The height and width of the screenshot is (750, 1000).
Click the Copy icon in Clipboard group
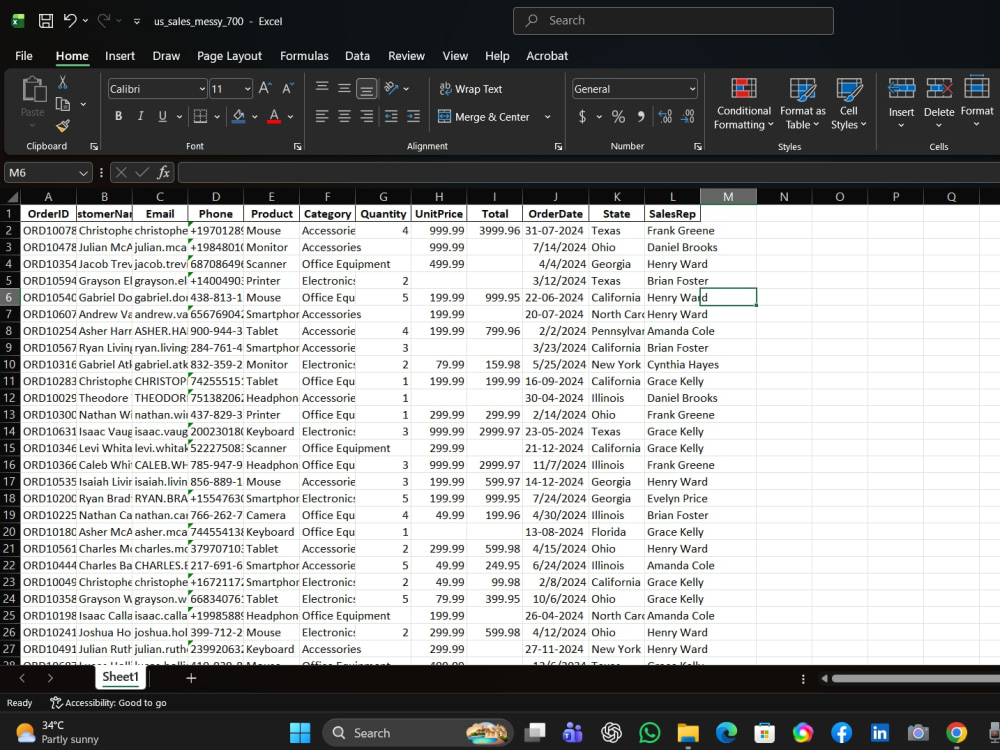pyautogui.click(x=62, y=104)
